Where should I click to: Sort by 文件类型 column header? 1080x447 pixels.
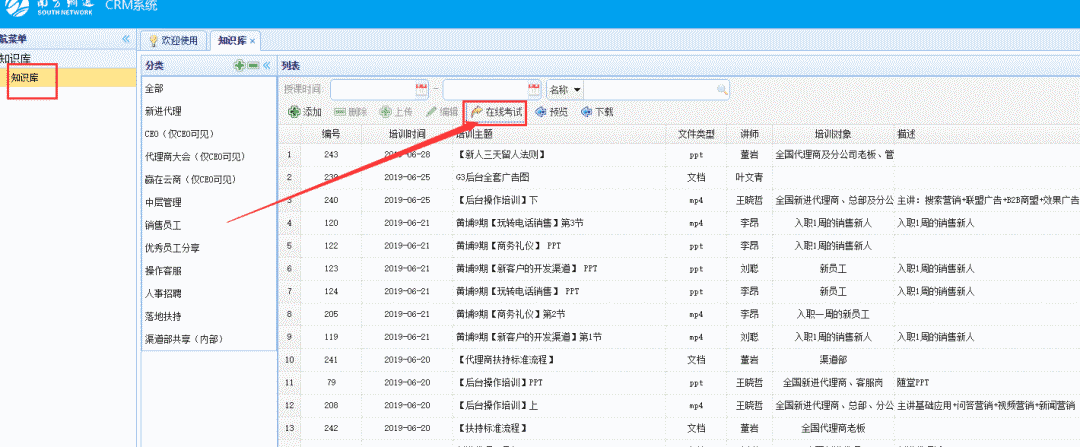coord(696,134)
